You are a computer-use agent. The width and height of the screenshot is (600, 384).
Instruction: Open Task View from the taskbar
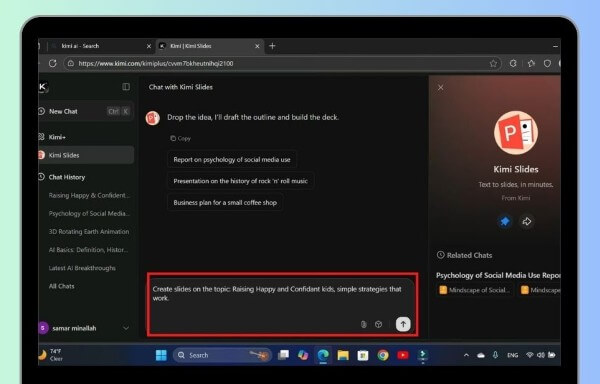(283, 355)
